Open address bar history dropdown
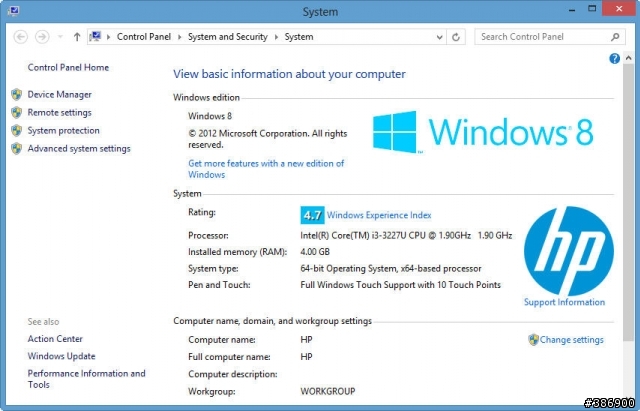 click(x=439, y=37)
